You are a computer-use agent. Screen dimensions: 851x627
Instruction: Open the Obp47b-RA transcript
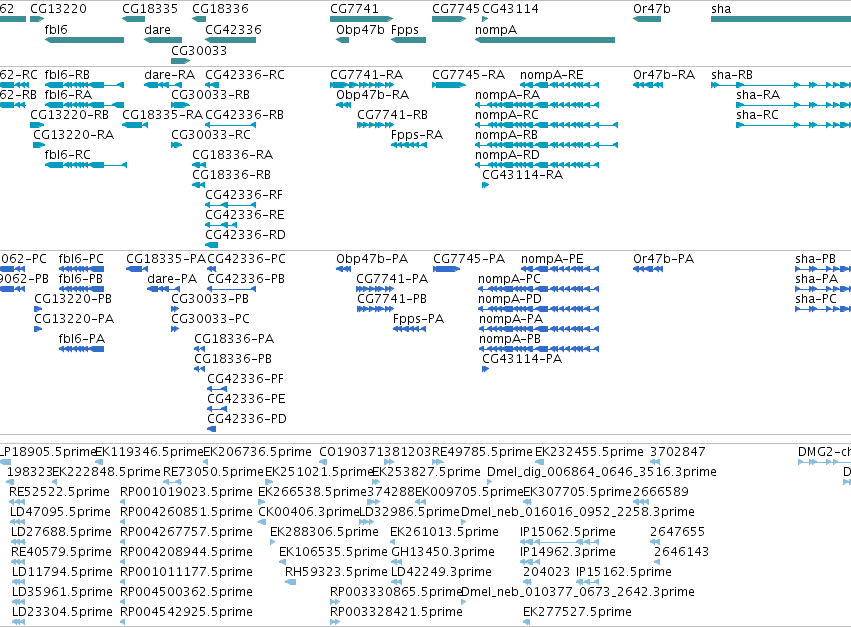[372, 94]
